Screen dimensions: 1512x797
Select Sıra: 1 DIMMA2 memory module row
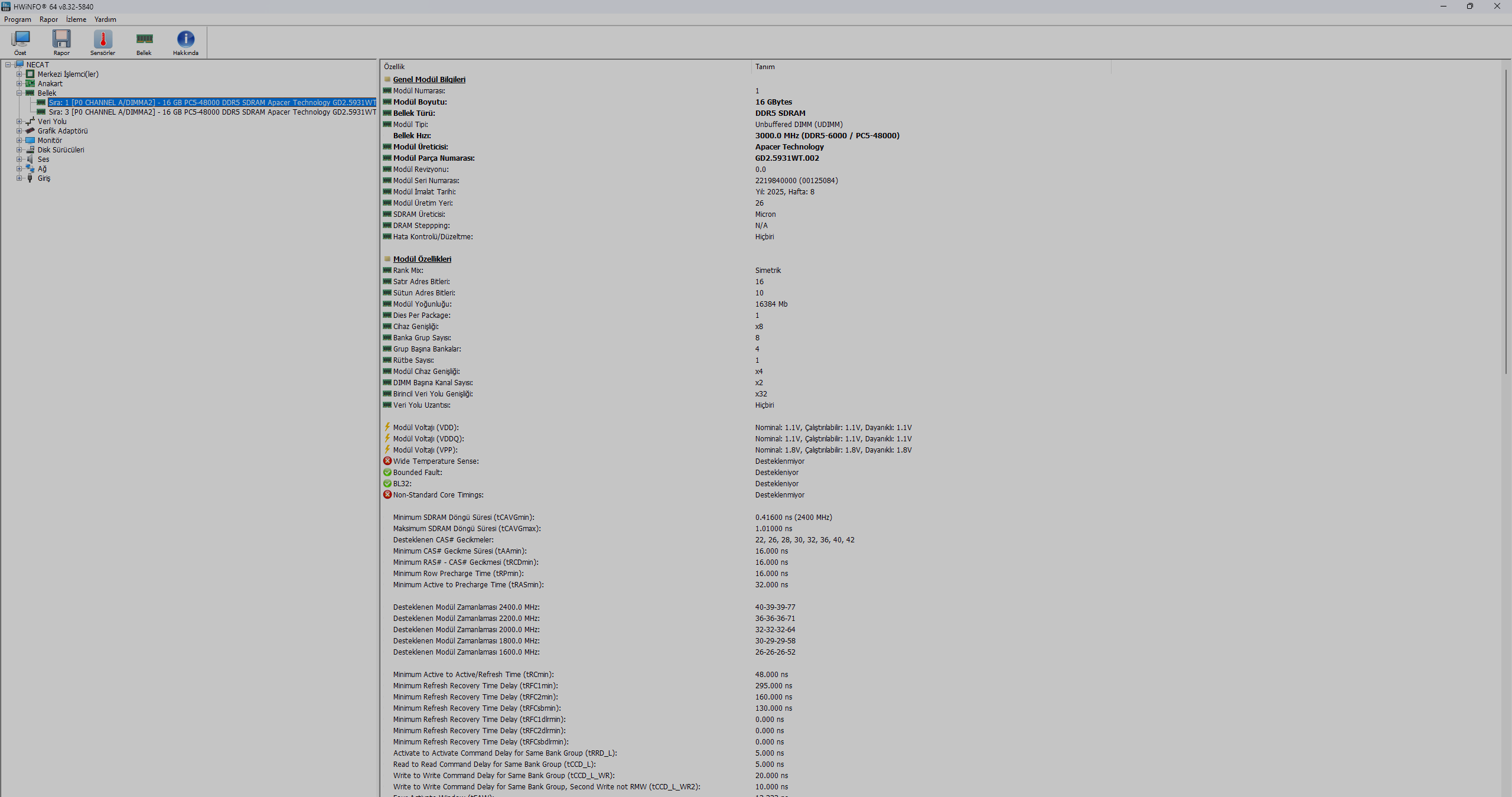click(212, 102)
